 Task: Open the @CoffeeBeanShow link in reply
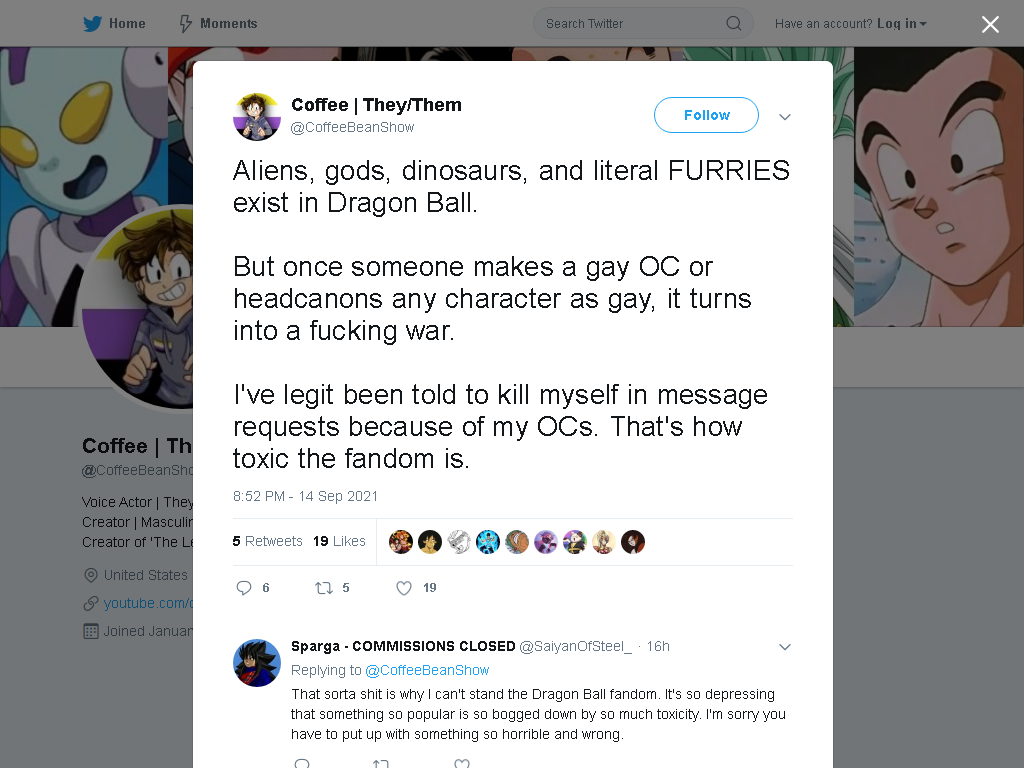pos(427,670)
